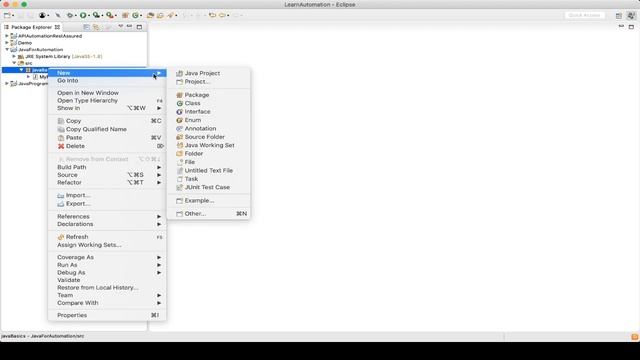Click the Coverage toolbar icon
Viewport: 640px width, 360px height.
click(x=96, y=15)
